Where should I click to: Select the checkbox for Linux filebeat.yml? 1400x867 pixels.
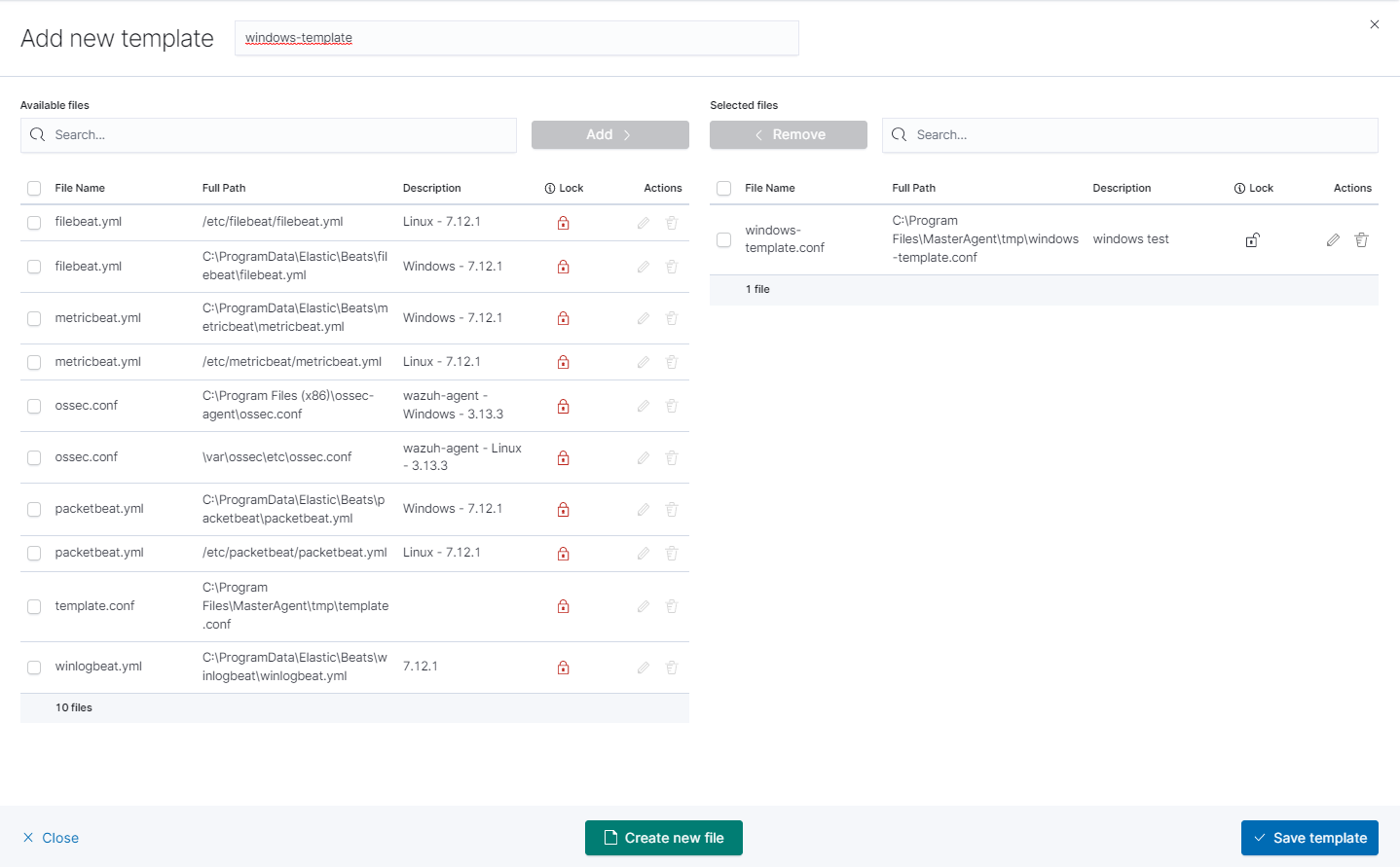coord(34,223)
